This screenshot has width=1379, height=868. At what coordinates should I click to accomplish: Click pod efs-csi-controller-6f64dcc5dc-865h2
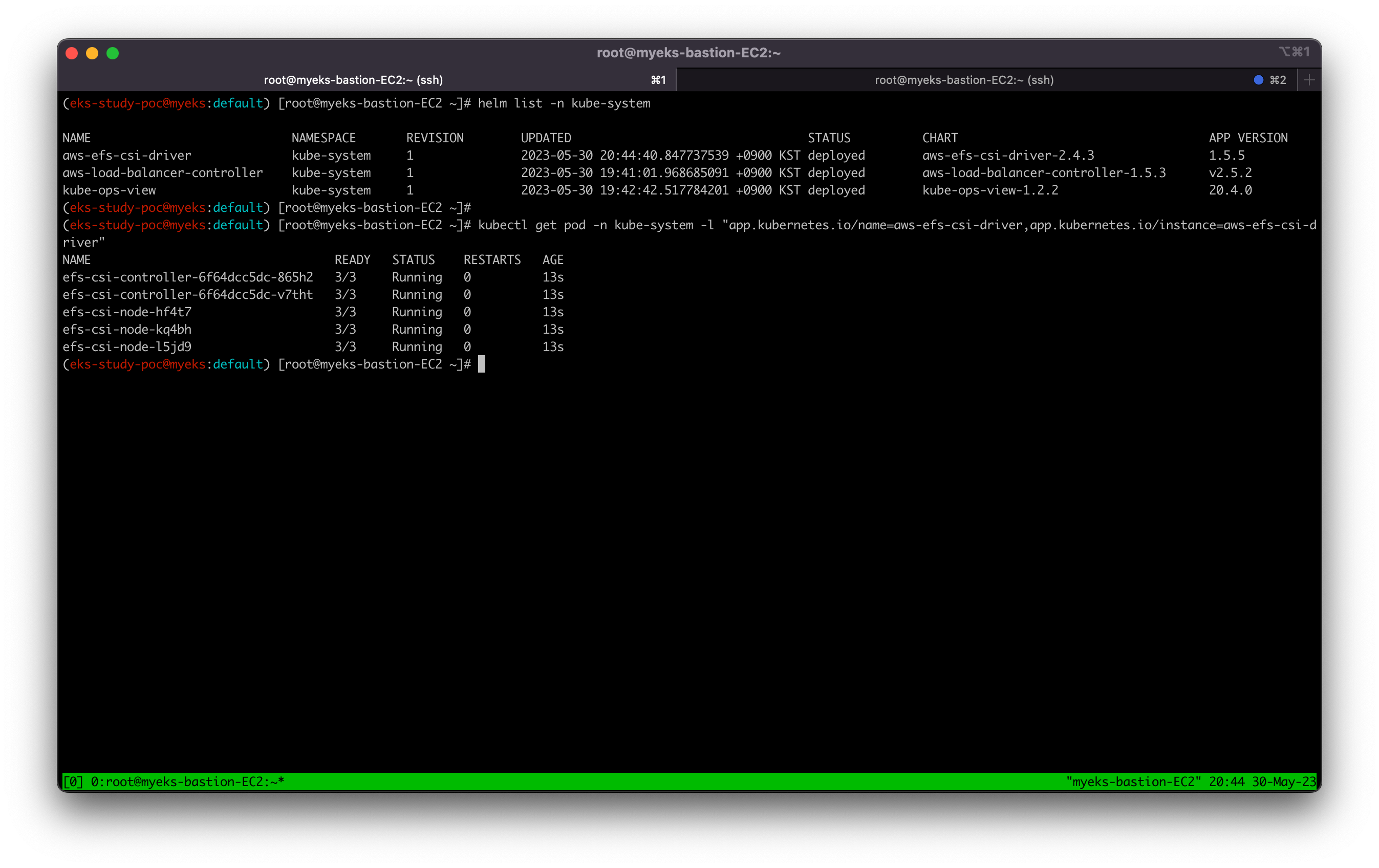point(188,277)
